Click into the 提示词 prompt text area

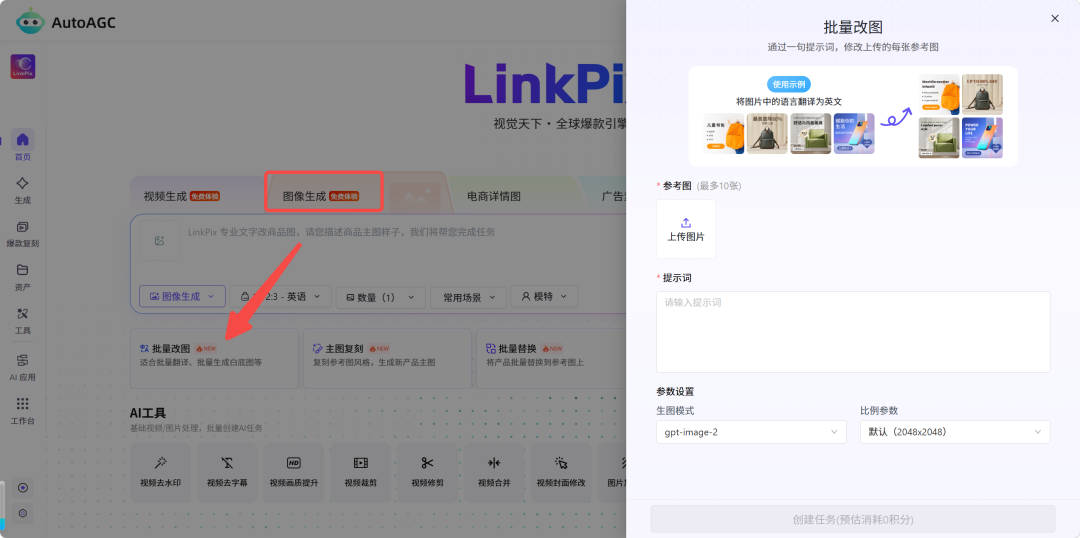coord(853,332)
